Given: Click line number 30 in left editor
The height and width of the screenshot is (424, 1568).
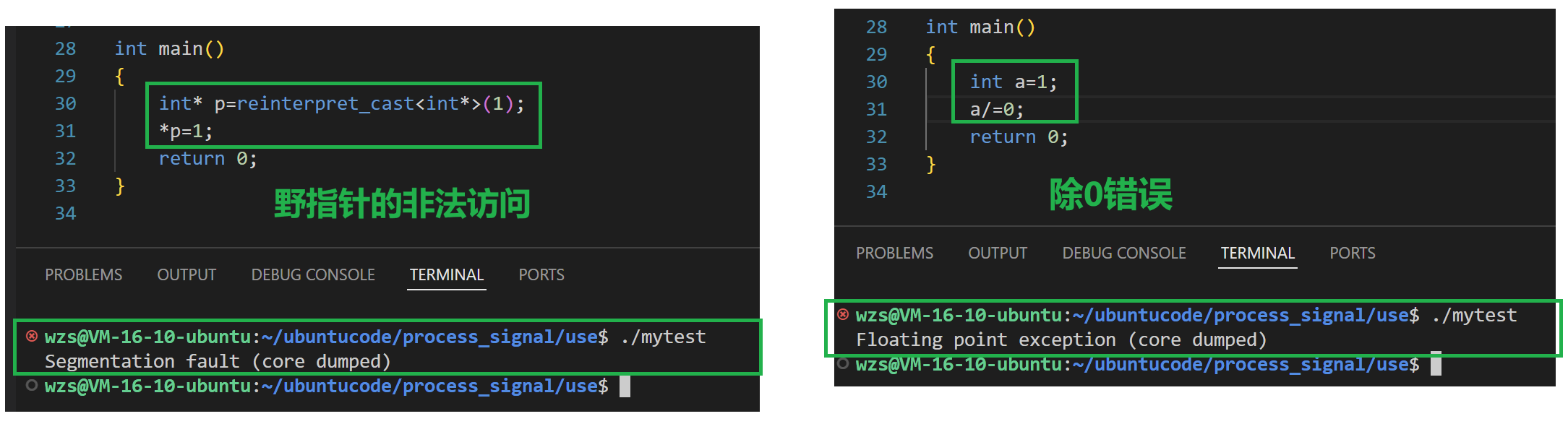Looking at the screenshot, I should click(65, 104).
